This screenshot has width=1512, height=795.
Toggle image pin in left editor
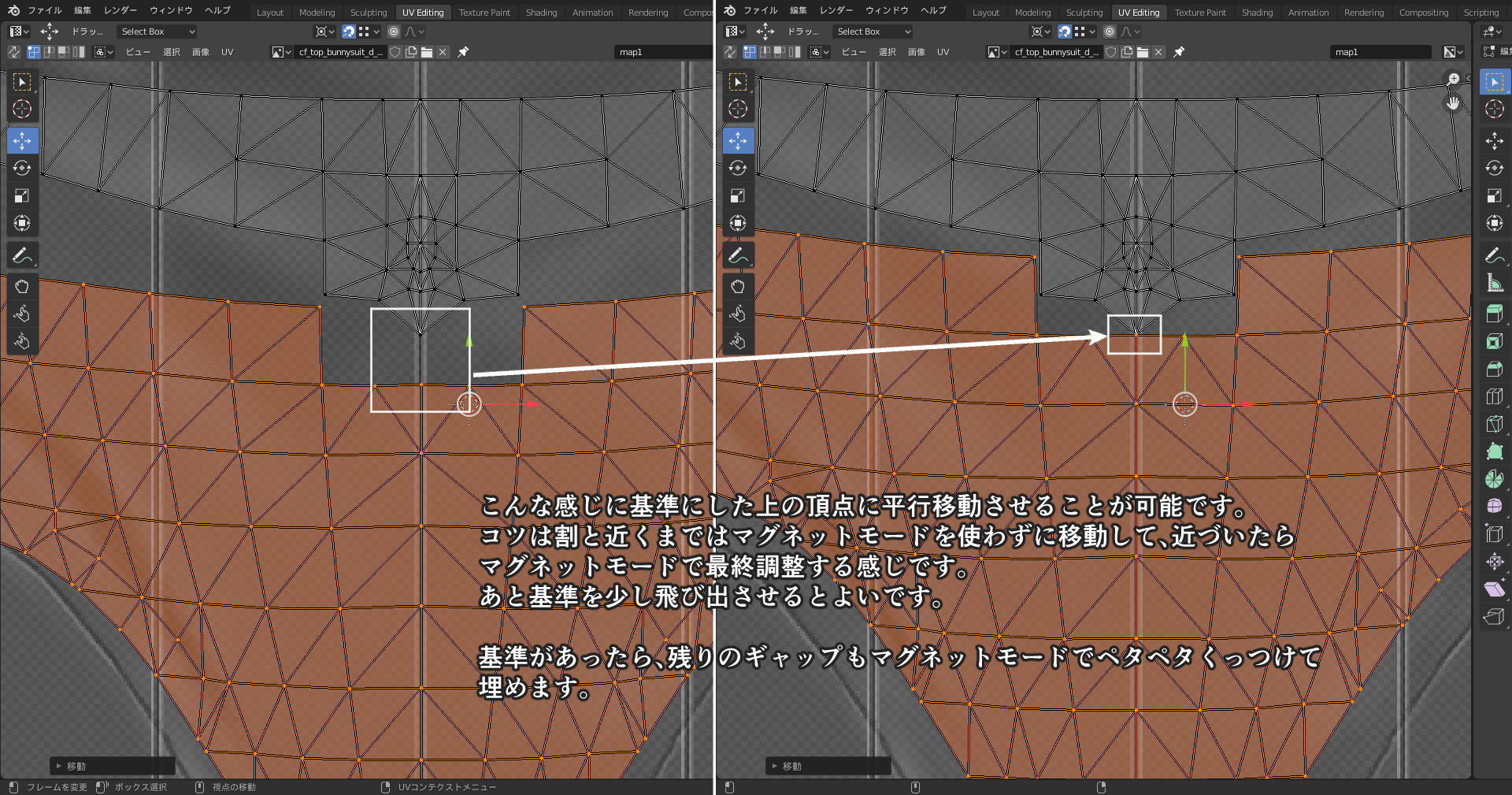[463, 52]
